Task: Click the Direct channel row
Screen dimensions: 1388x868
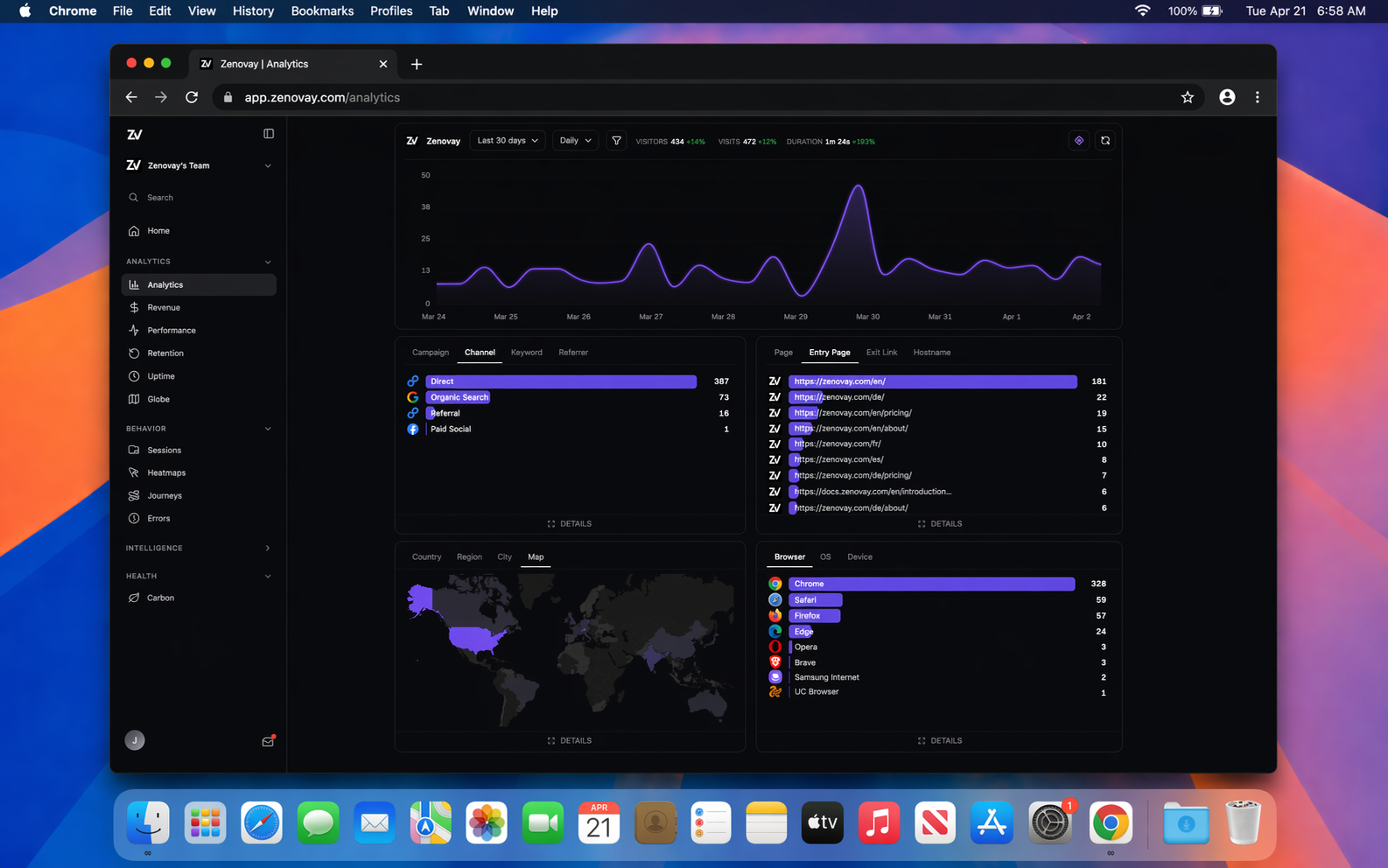Action: pyautogui.click(x=568, y=381)
